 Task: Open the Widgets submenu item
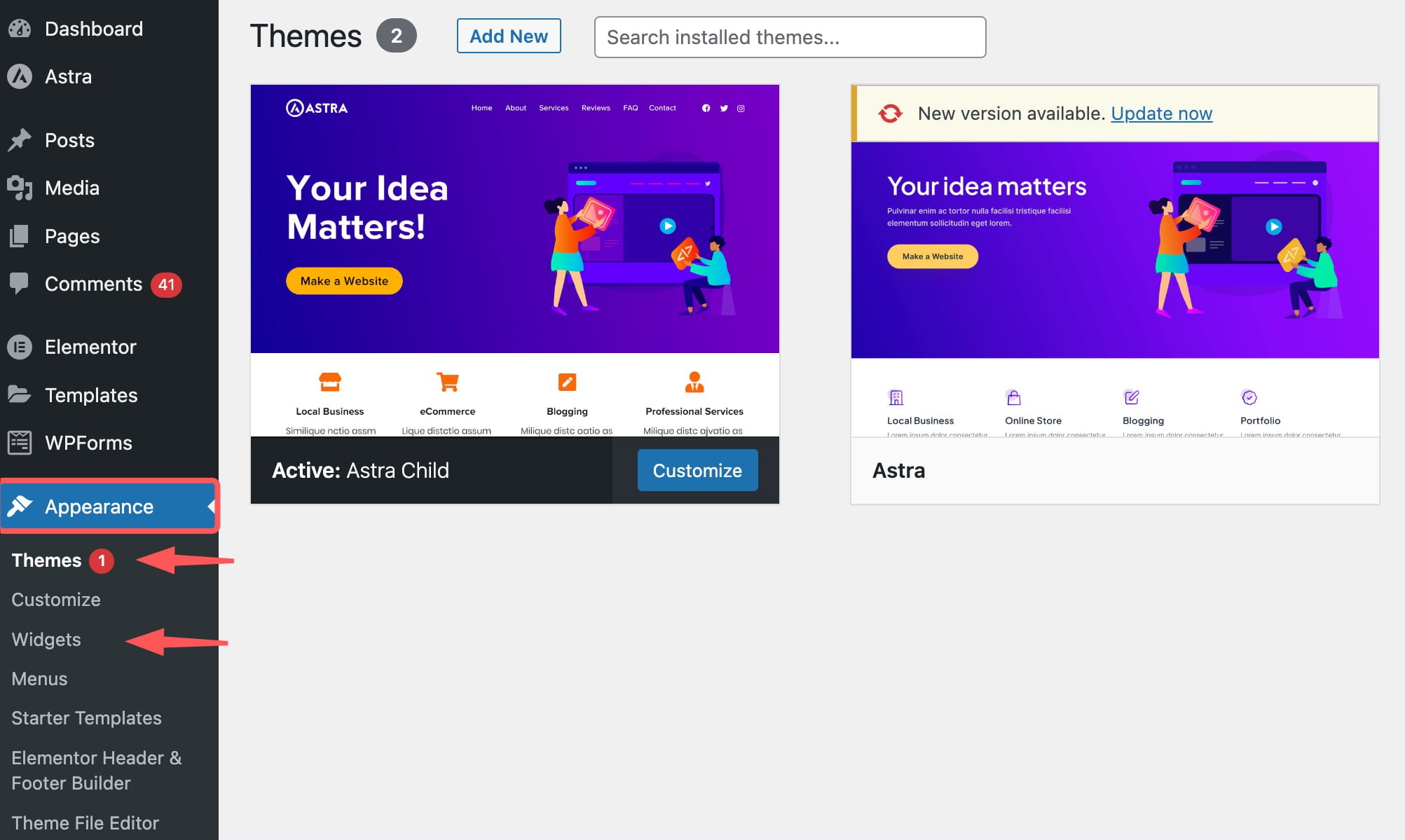pos(46,639)
